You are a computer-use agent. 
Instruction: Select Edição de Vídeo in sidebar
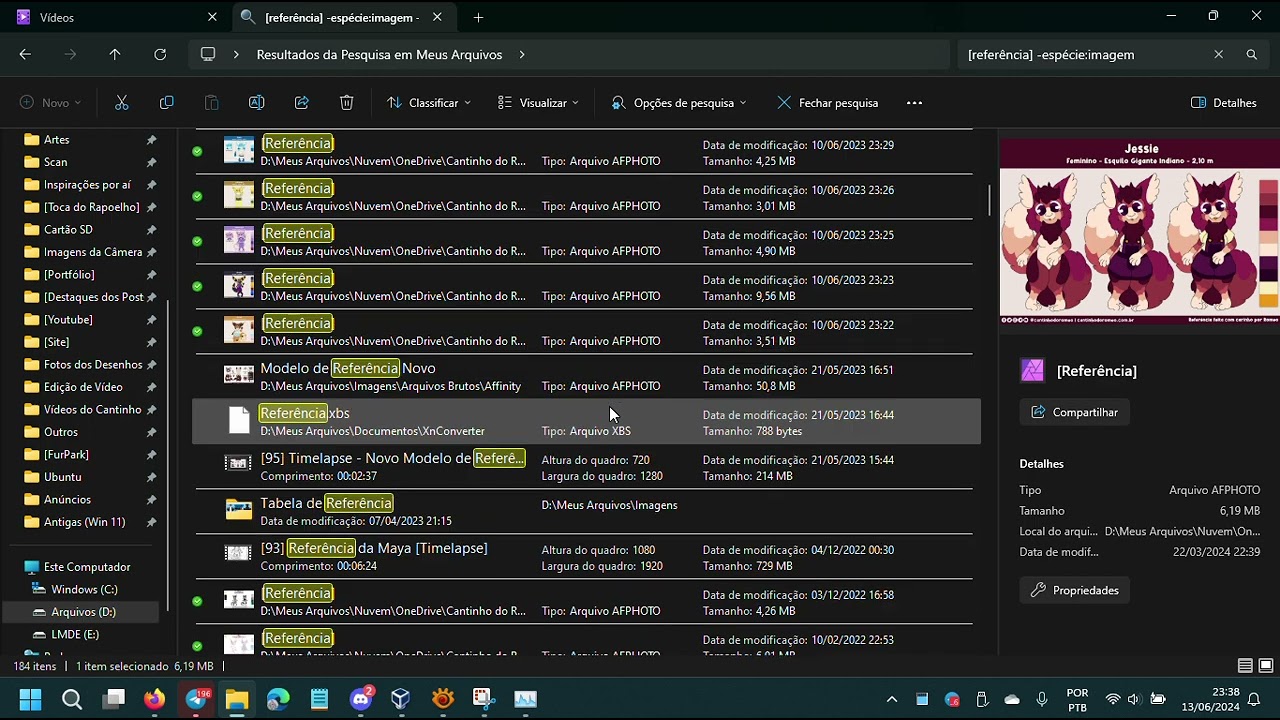(83, 387)
